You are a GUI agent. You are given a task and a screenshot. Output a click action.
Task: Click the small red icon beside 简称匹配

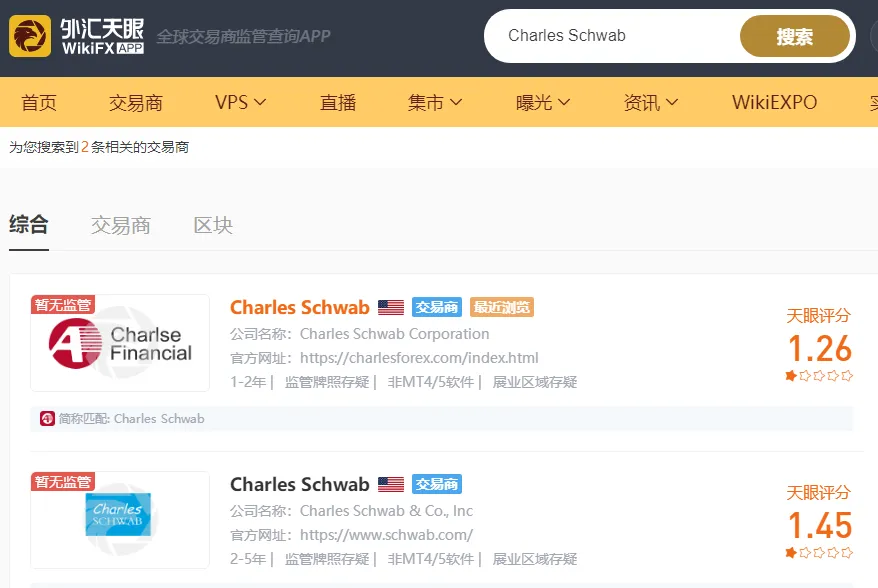[x=47, y=418]
